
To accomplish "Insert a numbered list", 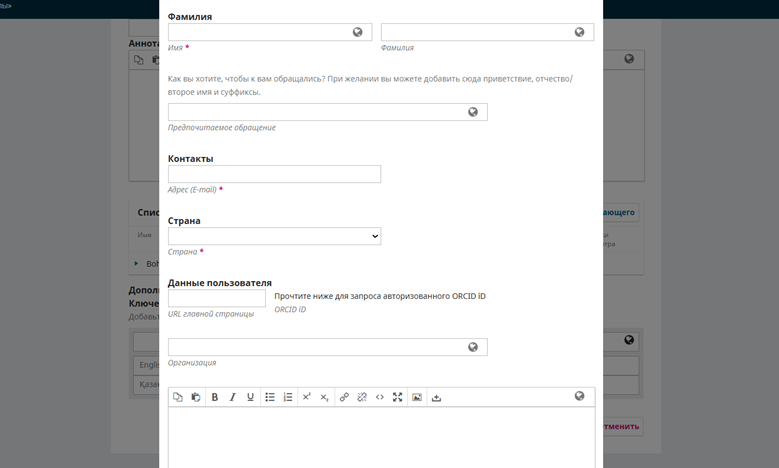I will (288, 397).
